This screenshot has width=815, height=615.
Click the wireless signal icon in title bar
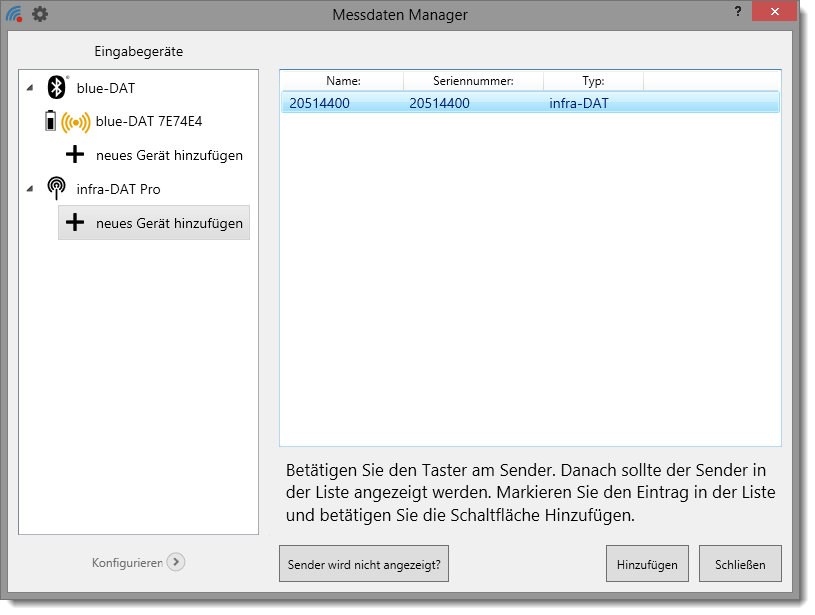[x=15, y=15]
